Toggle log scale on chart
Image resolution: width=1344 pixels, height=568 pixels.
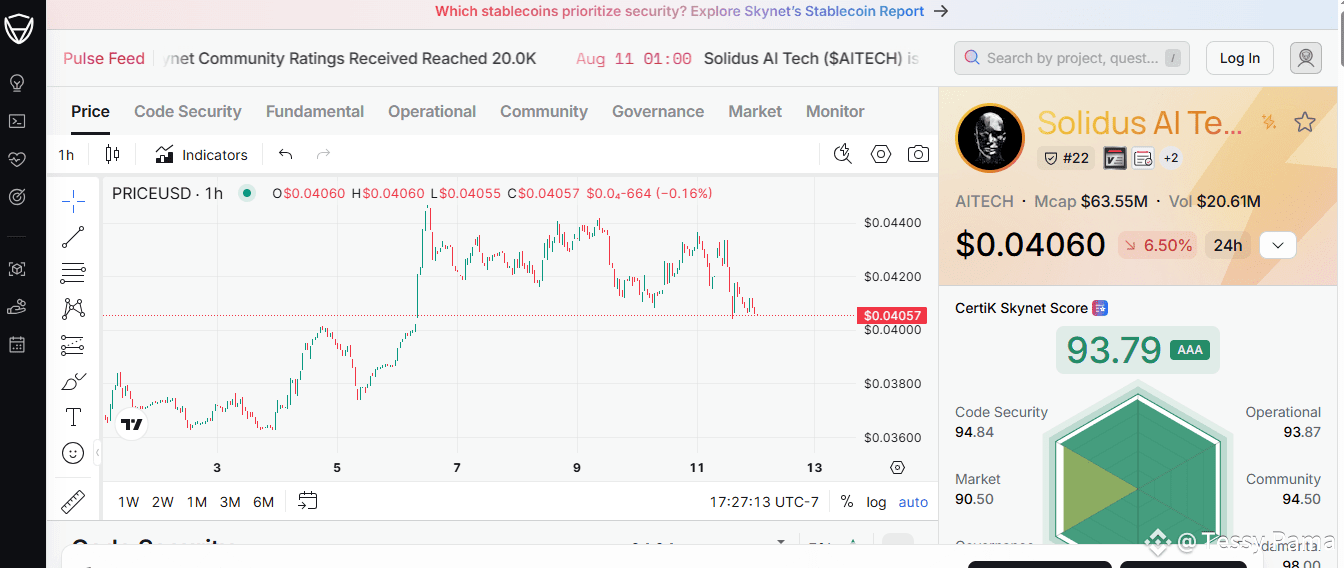tap(876, 502)
